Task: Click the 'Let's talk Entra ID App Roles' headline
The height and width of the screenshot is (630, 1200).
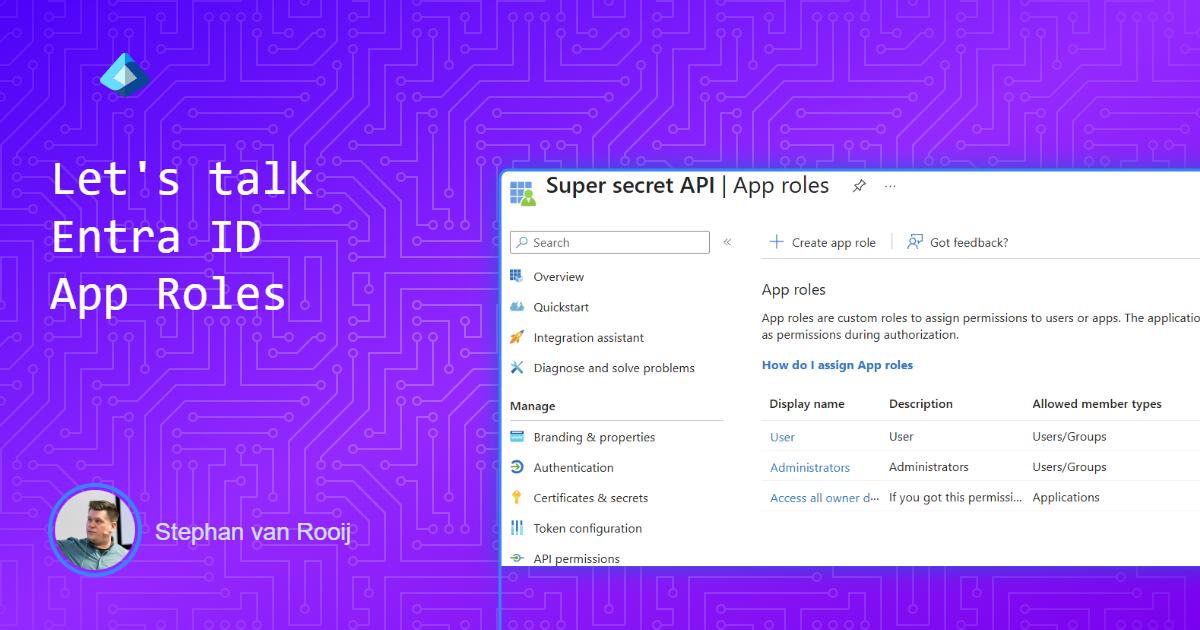Action: (x=182, y=237)
